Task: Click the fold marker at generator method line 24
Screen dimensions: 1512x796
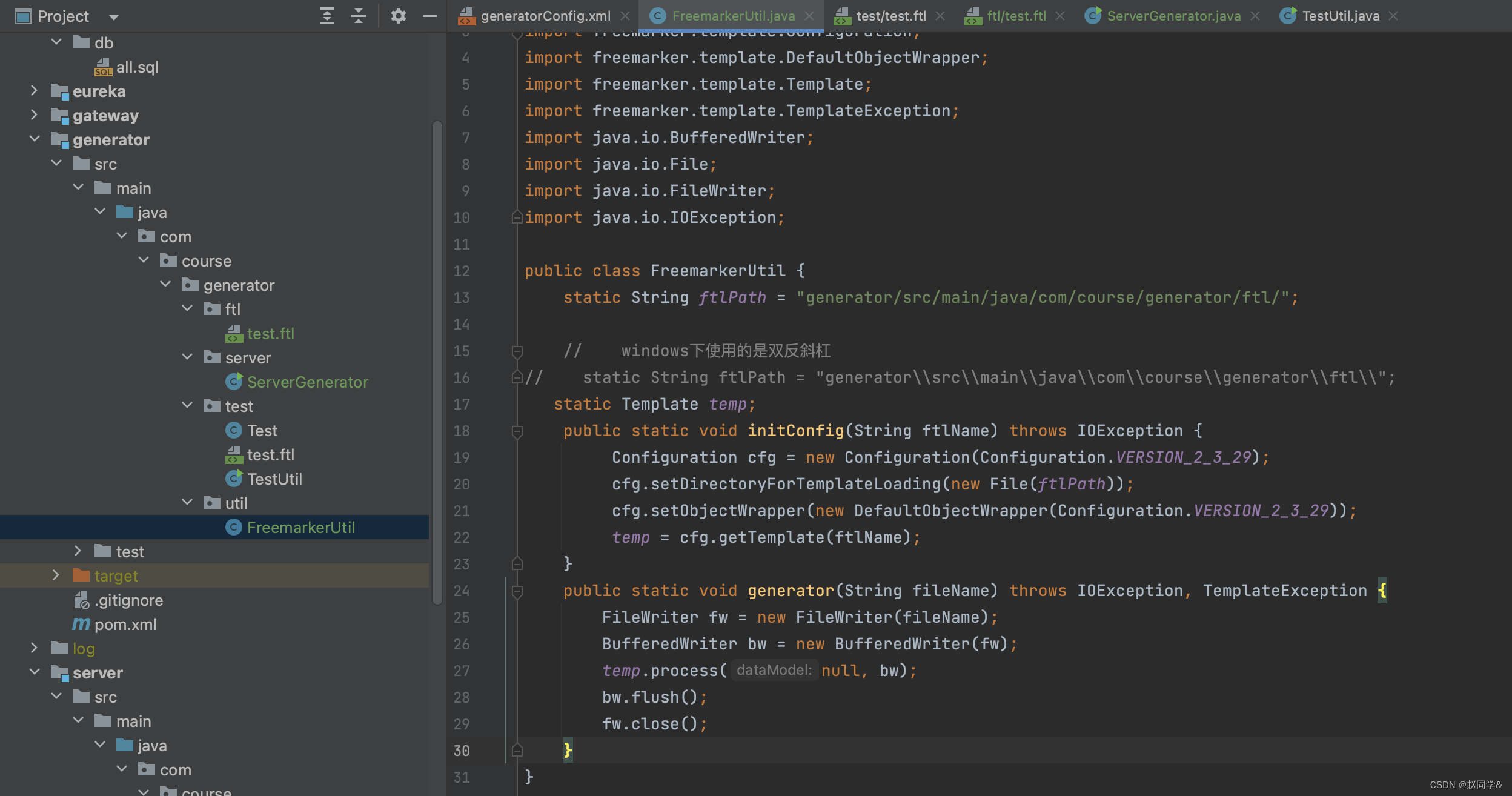Action: pos(517,591)
